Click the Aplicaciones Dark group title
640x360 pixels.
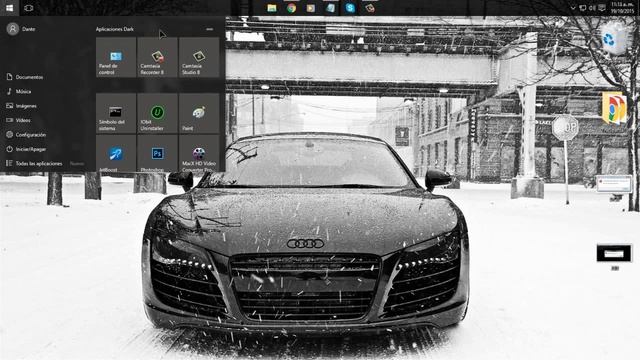coord(115,29)
